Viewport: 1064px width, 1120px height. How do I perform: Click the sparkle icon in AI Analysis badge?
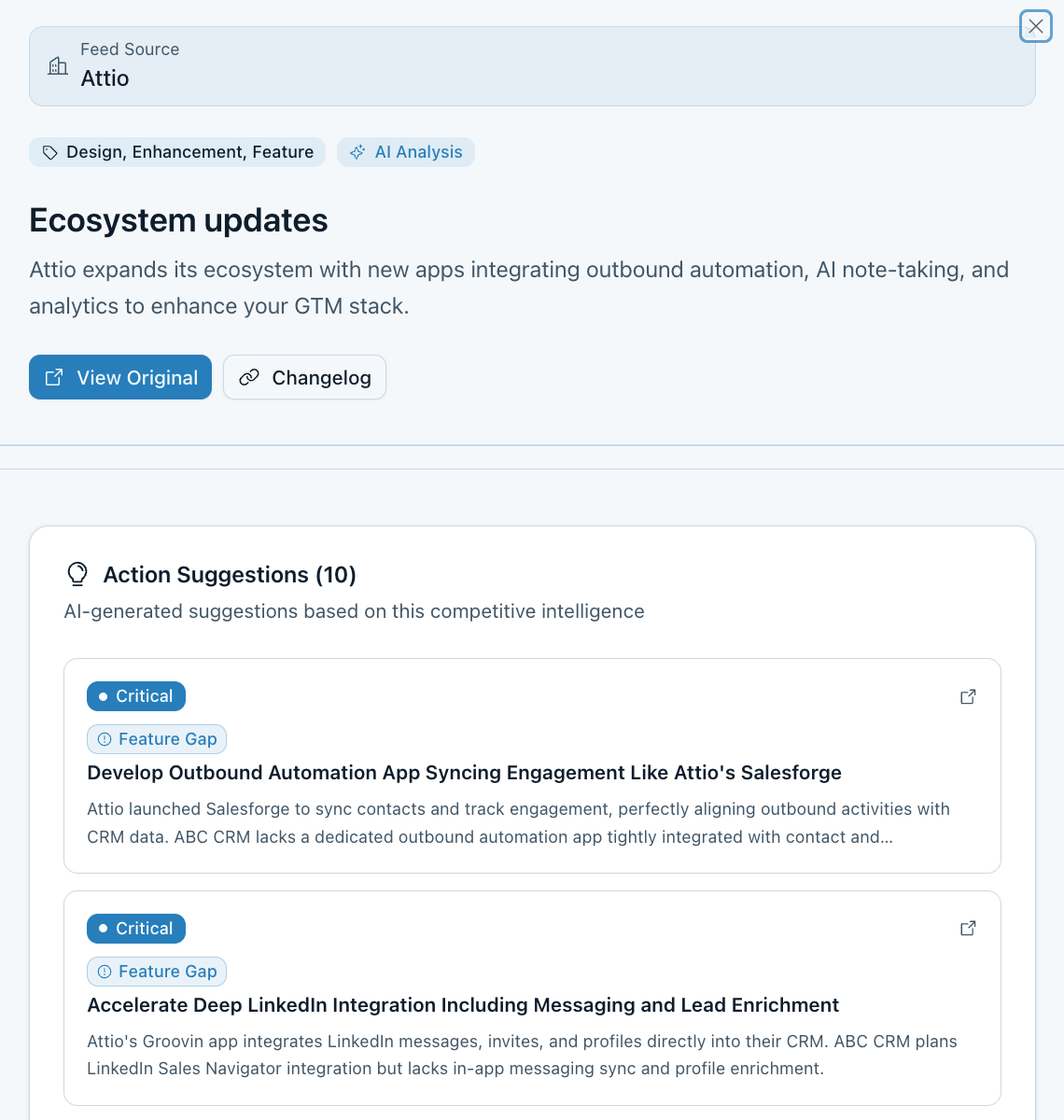[357, 152]
